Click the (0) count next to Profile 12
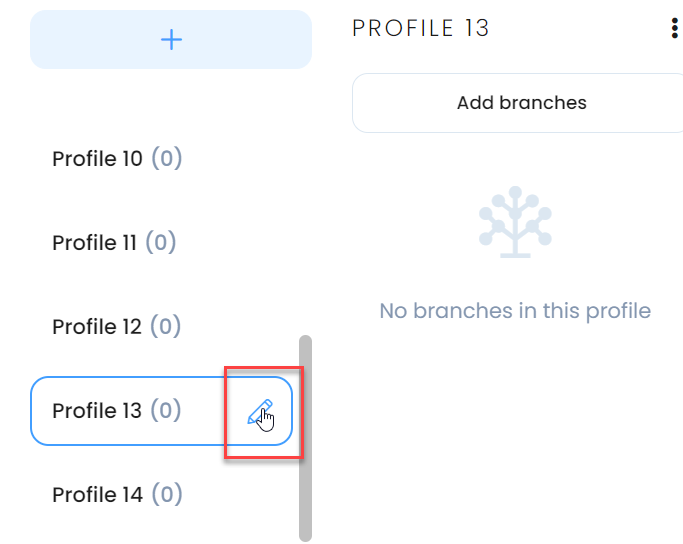 (x=166, y=326)
